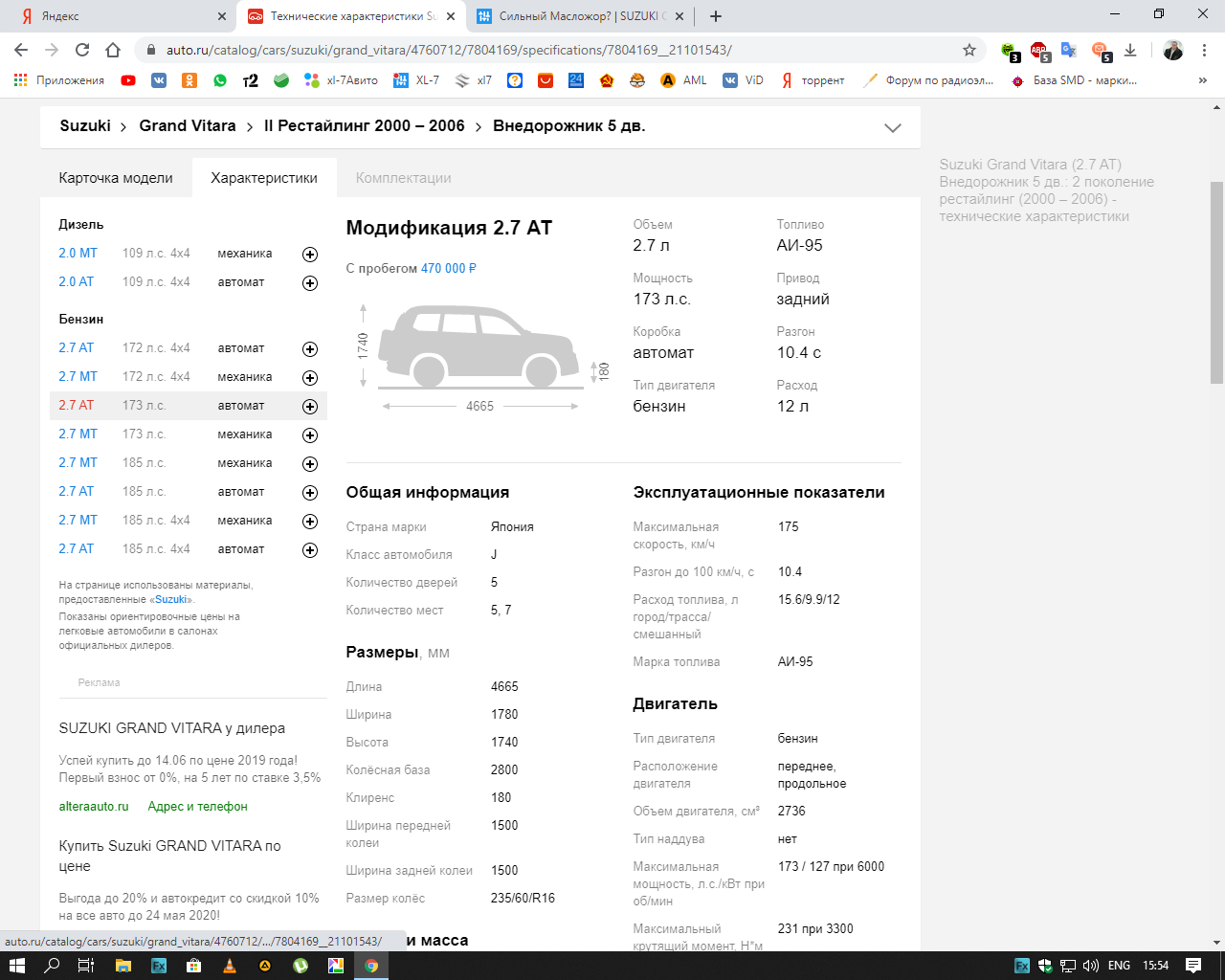Viewport: 1225px width, 980px height.
Task: Plus icon for 2.7 AT 172 hp 4x4
Action: (310, 349)
